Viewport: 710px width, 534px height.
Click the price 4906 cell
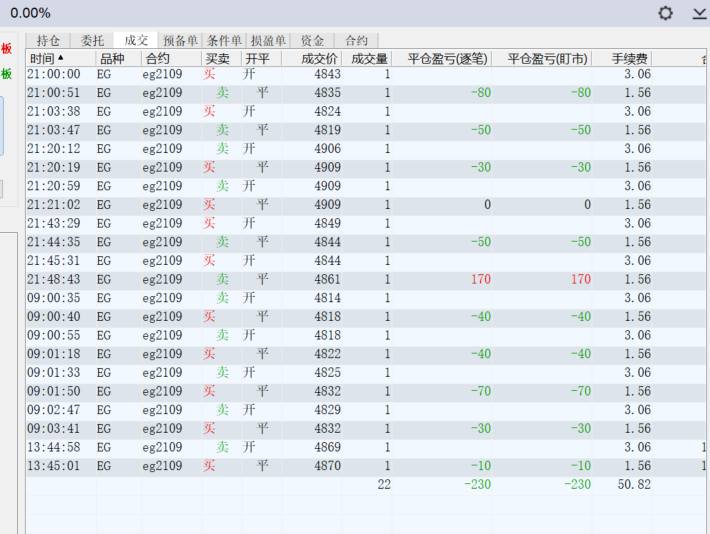click(x=327, y=149)
